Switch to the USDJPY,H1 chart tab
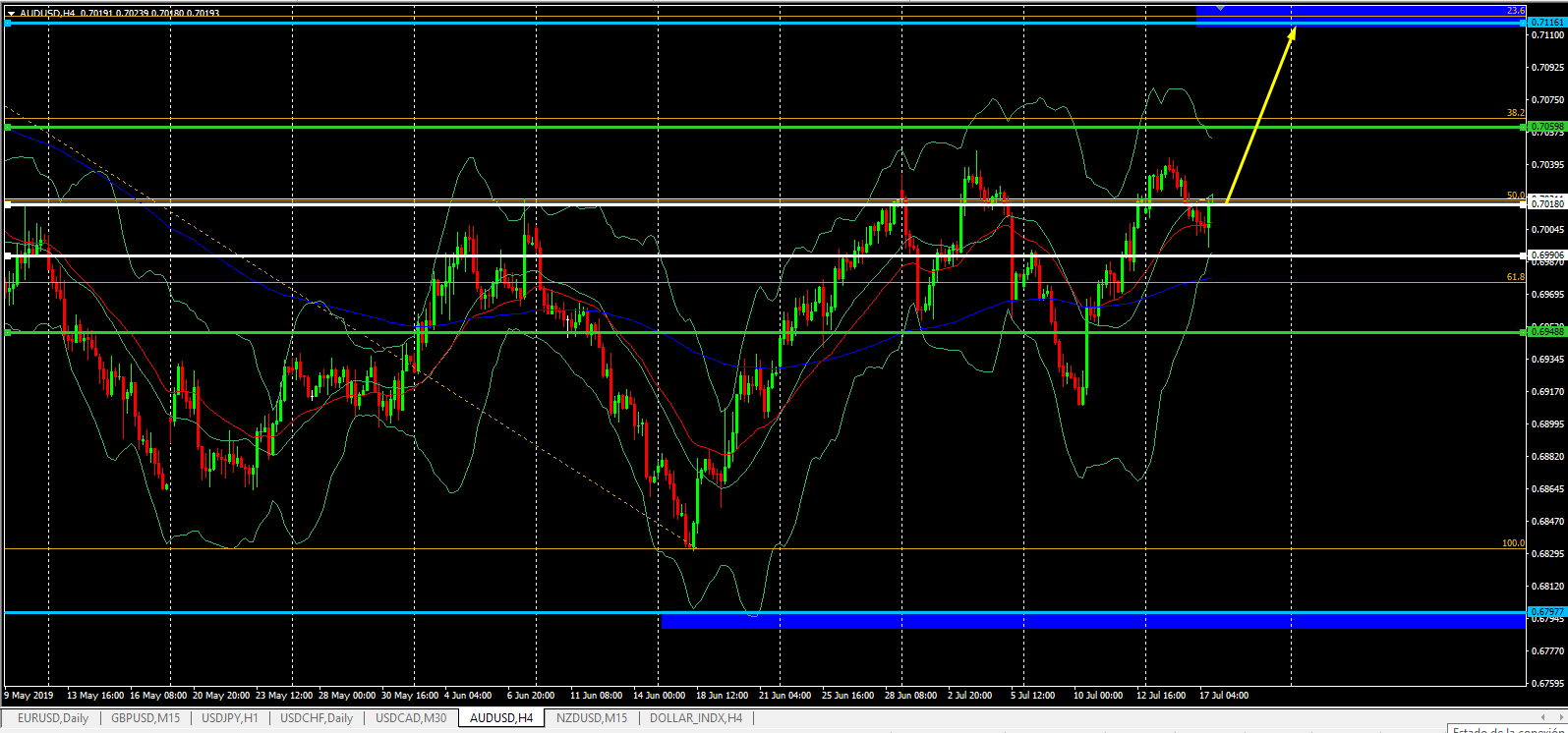1568x733 pixels. click(x=229, y=718)
